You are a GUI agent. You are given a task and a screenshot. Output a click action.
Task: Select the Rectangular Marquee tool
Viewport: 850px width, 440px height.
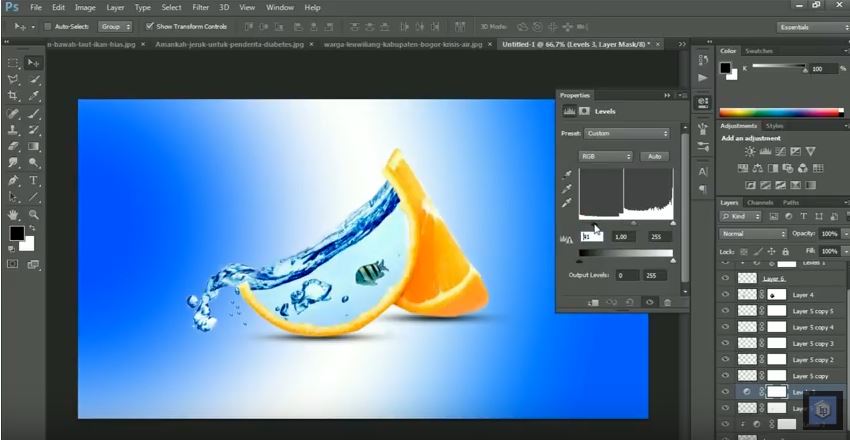13,63
